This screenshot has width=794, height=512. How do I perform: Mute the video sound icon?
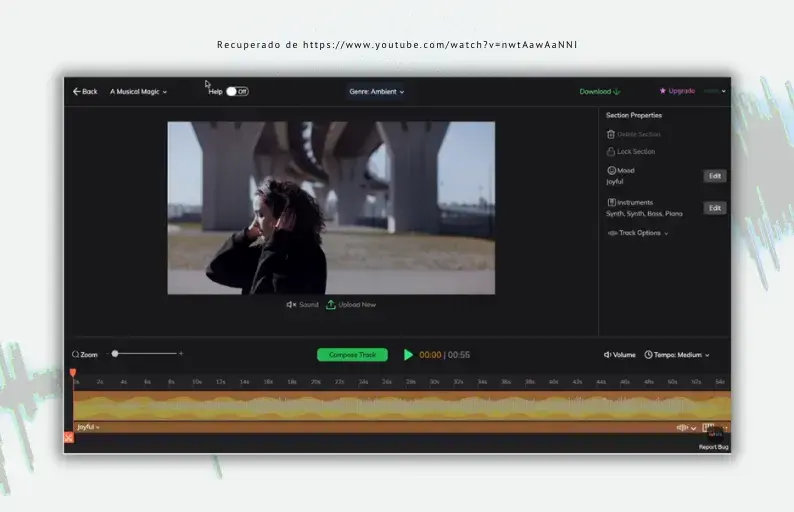pyautogui.click(x=291, y=304)
